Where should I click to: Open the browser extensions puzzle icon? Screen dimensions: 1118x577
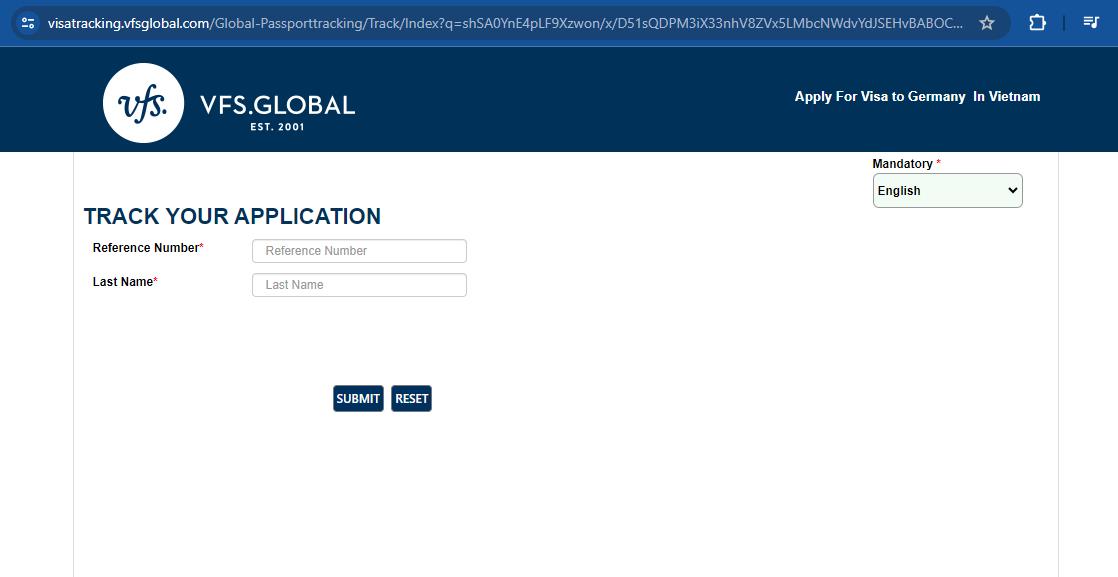(x=1037, y=23)
